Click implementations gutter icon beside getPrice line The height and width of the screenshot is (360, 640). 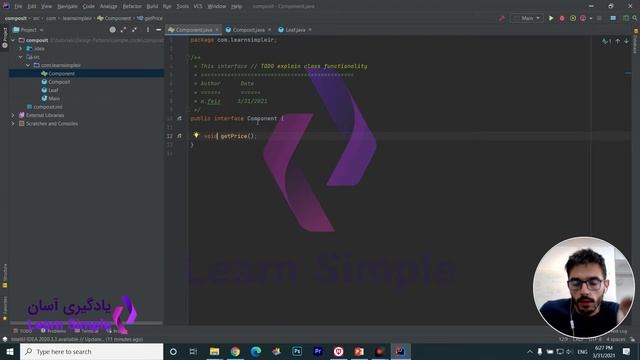pos(179,136)
